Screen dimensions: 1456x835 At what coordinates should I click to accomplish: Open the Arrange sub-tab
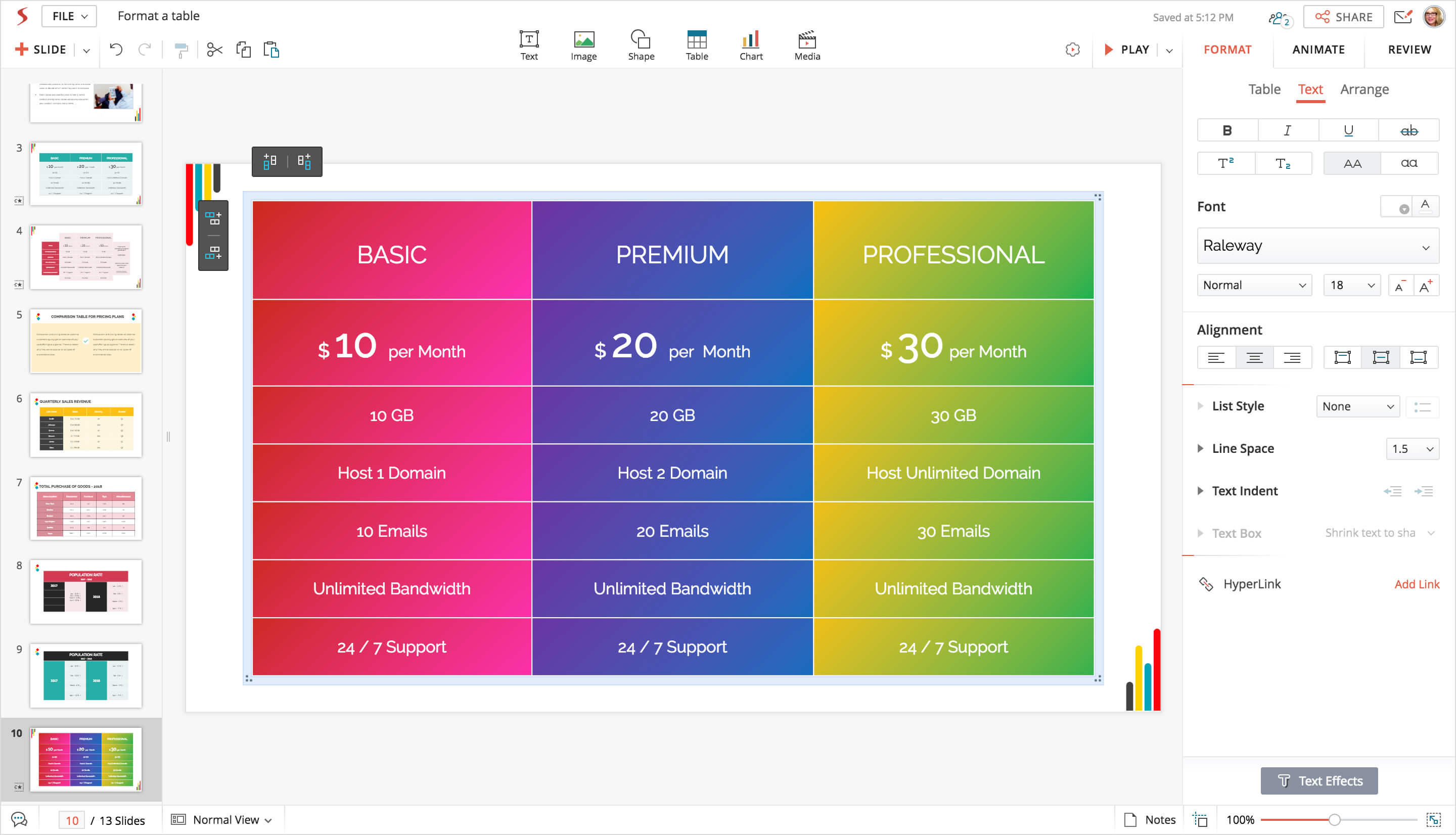(x=1363, y=89)
